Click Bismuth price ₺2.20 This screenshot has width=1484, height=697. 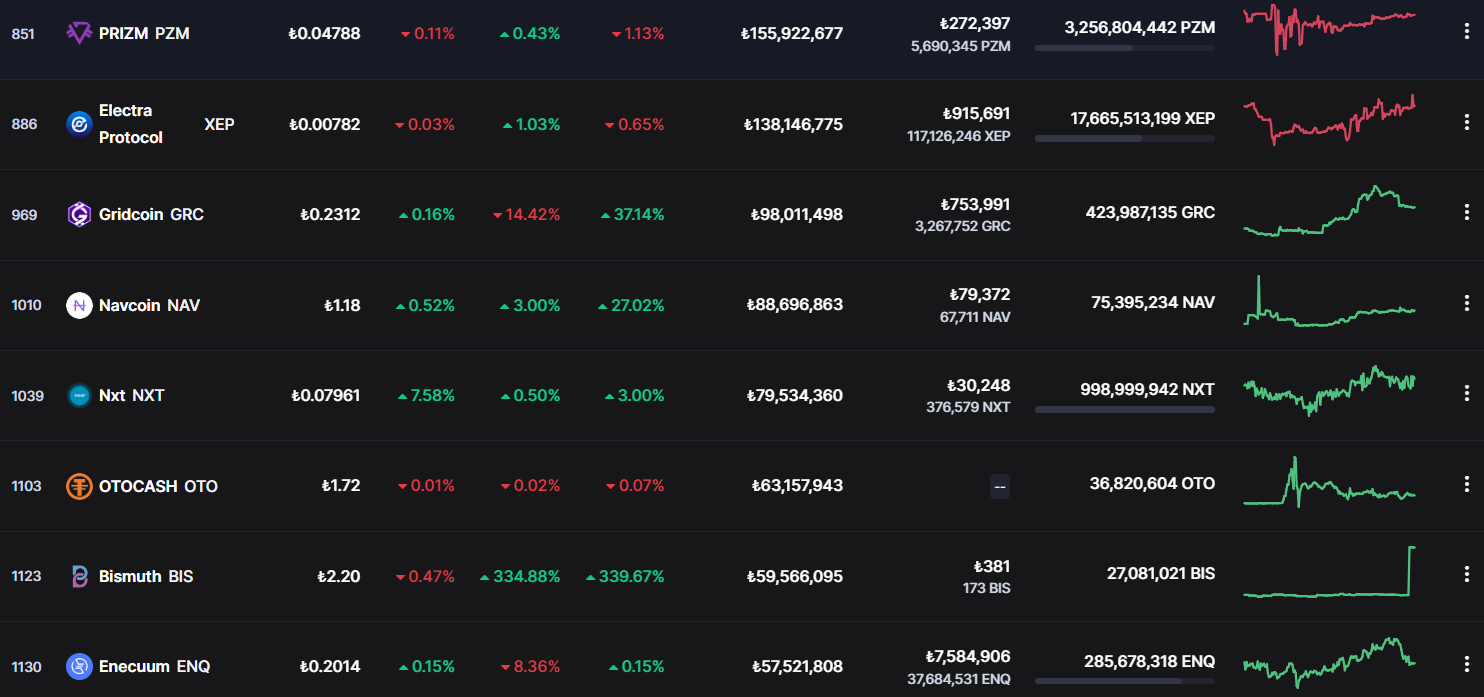point(338,576)
